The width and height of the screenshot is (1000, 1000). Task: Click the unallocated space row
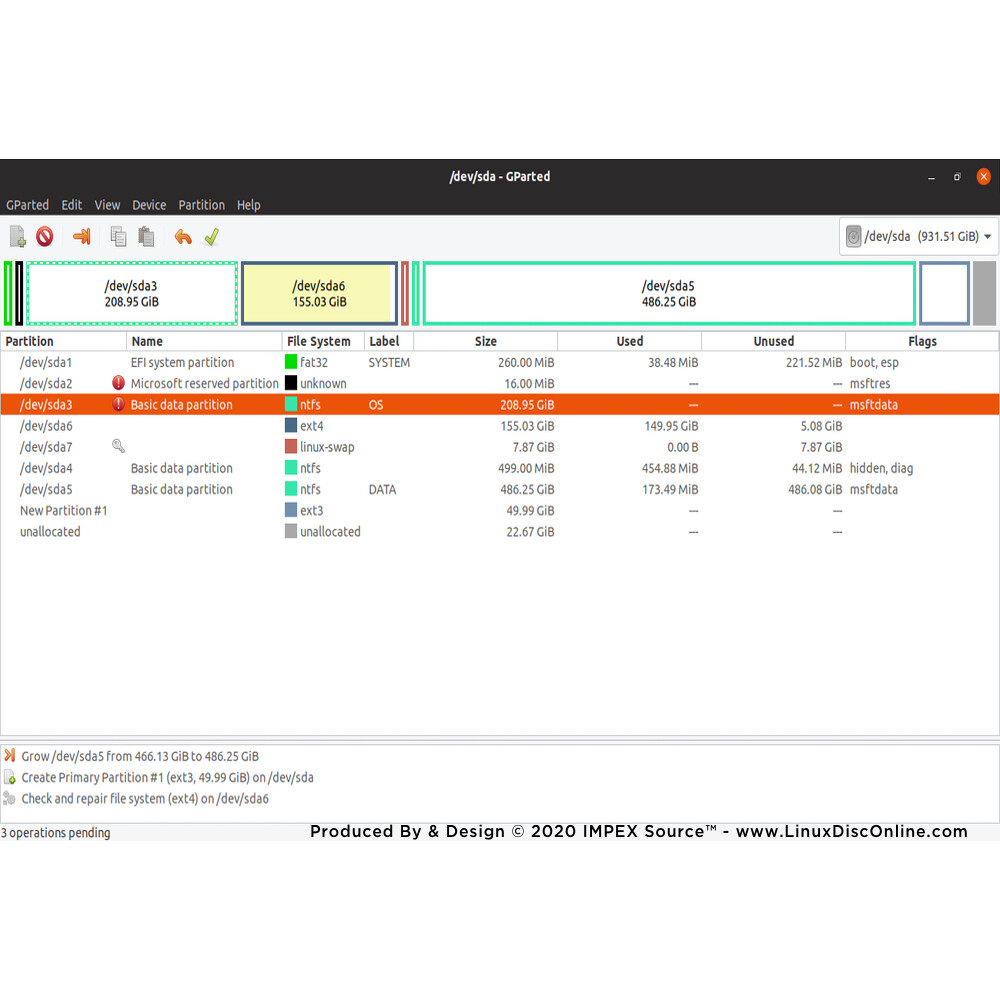tap(50, 531)
